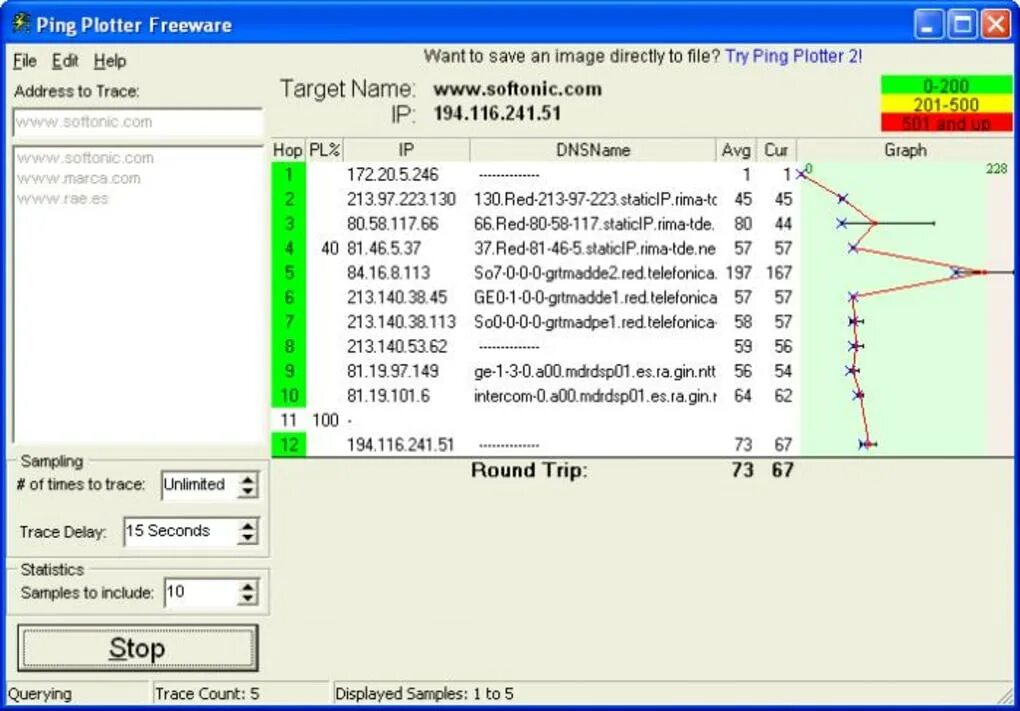This screenshot has width=1020, height=711.
Task: Click IP address 213.140.53.62
Action: tap(397, 347)
